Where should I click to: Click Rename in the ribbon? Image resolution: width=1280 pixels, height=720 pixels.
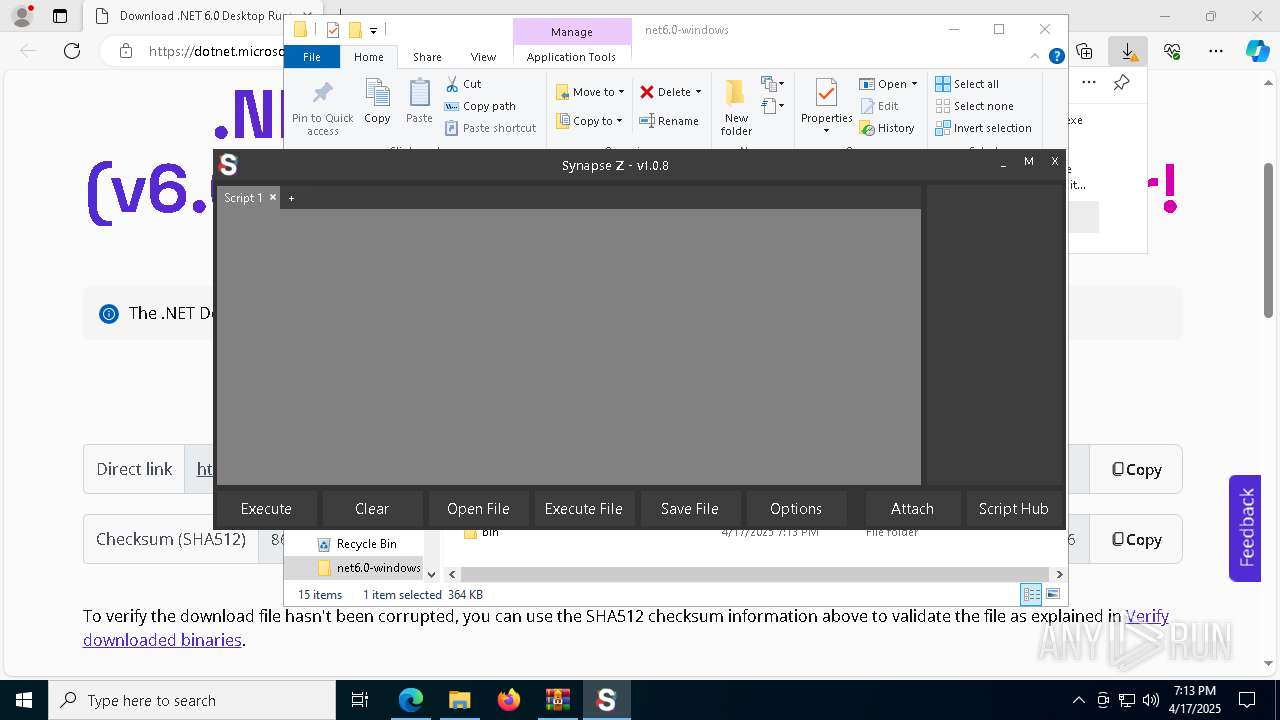pyautogui.click(x=669, y=121)
